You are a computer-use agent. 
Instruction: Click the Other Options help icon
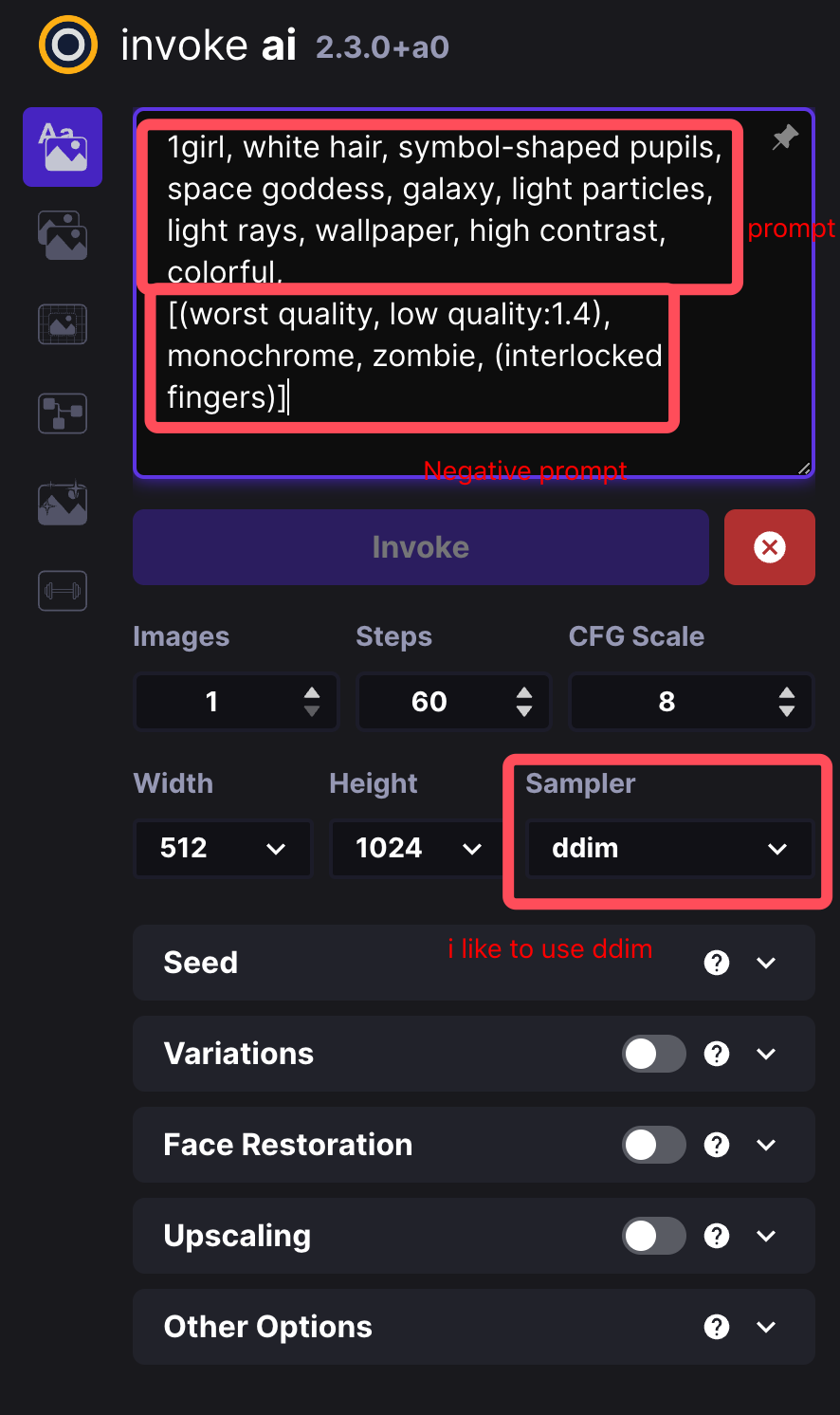[717, 1327]
